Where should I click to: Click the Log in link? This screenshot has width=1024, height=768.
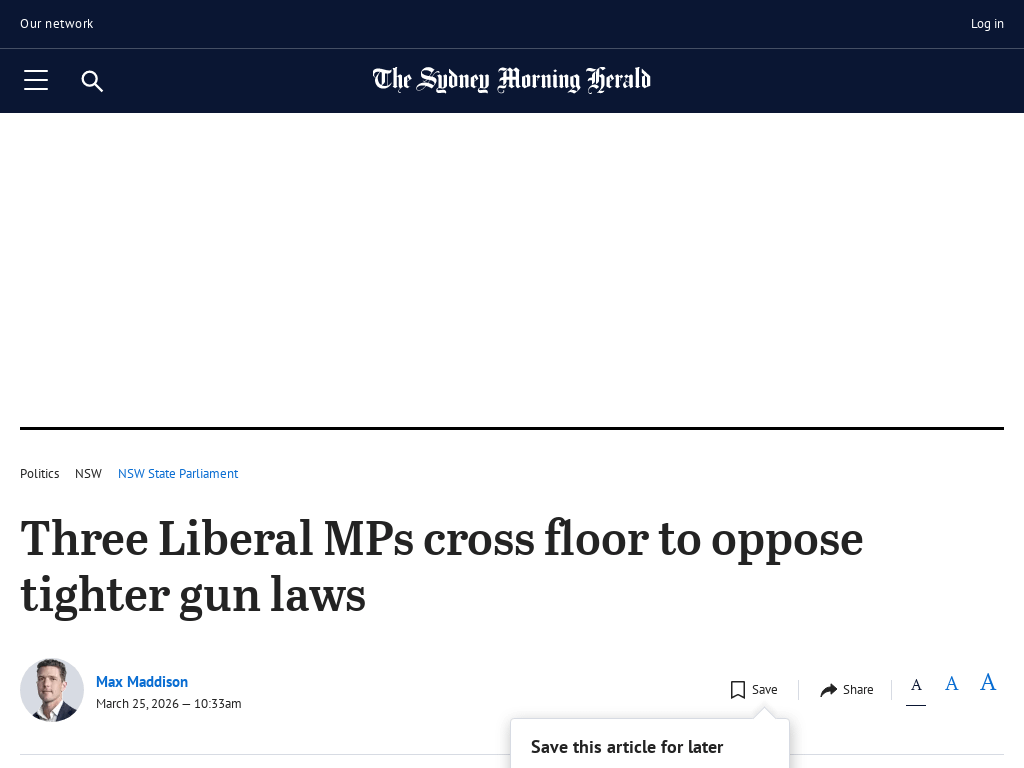point(987,24)
